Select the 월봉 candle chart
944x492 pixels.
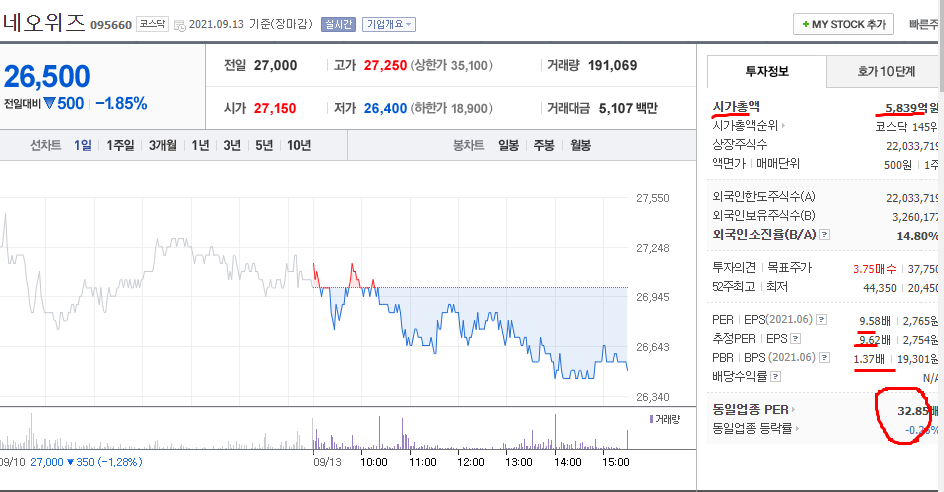[x=580, y=145]
